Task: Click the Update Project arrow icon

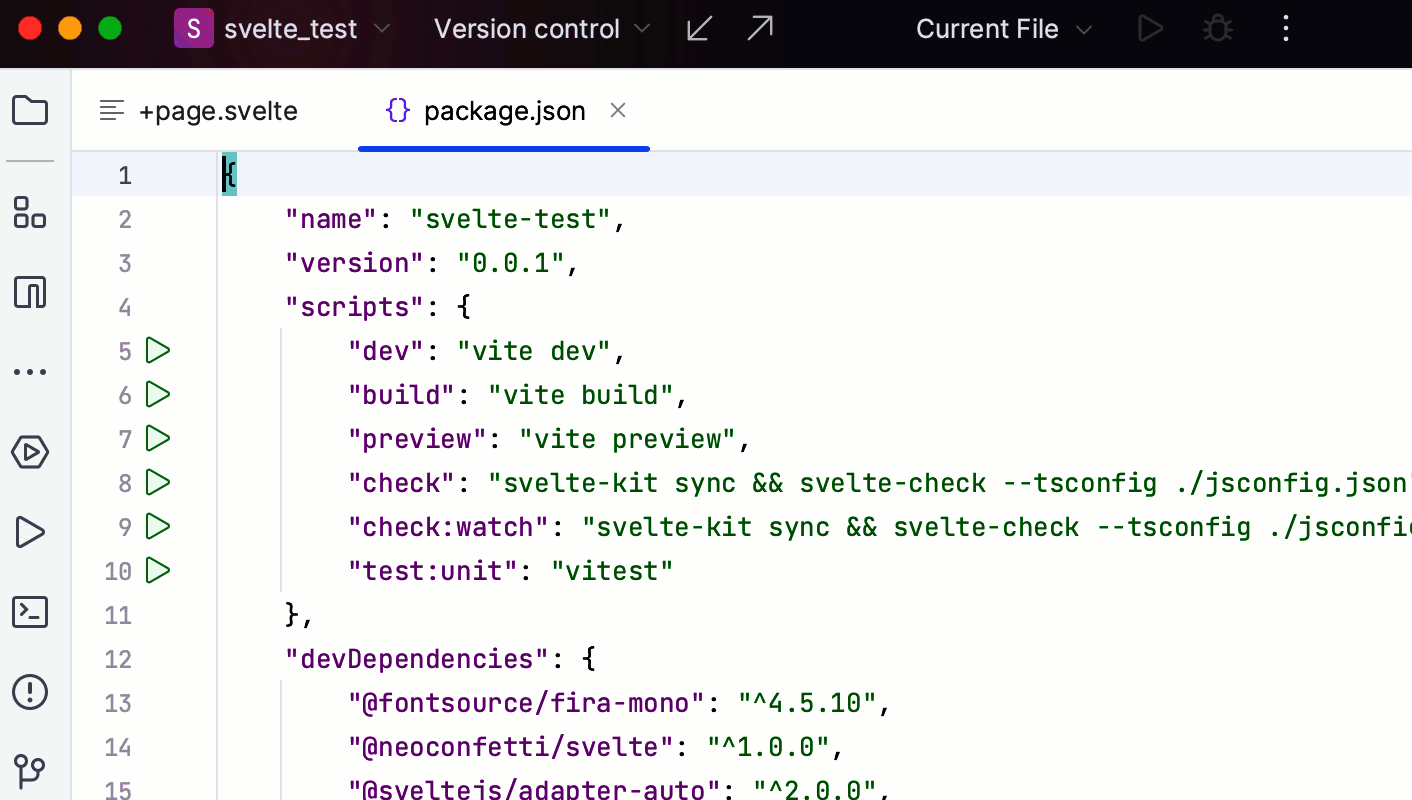Action: point(699,29)
